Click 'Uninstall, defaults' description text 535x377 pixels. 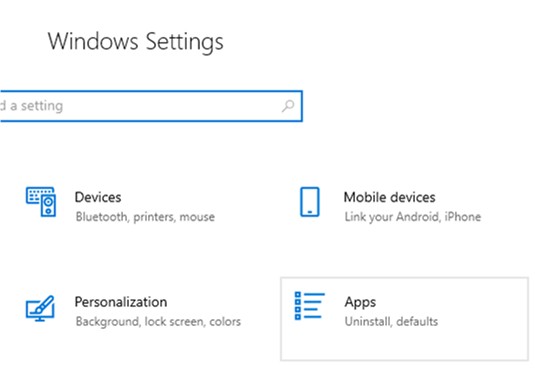tap(391, 321)
